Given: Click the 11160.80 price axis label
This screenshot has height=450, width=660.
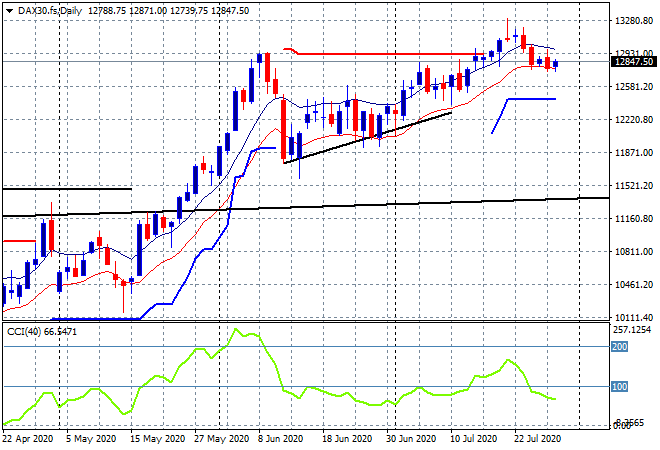Looking at the screenshot, I should pos(634,218).
